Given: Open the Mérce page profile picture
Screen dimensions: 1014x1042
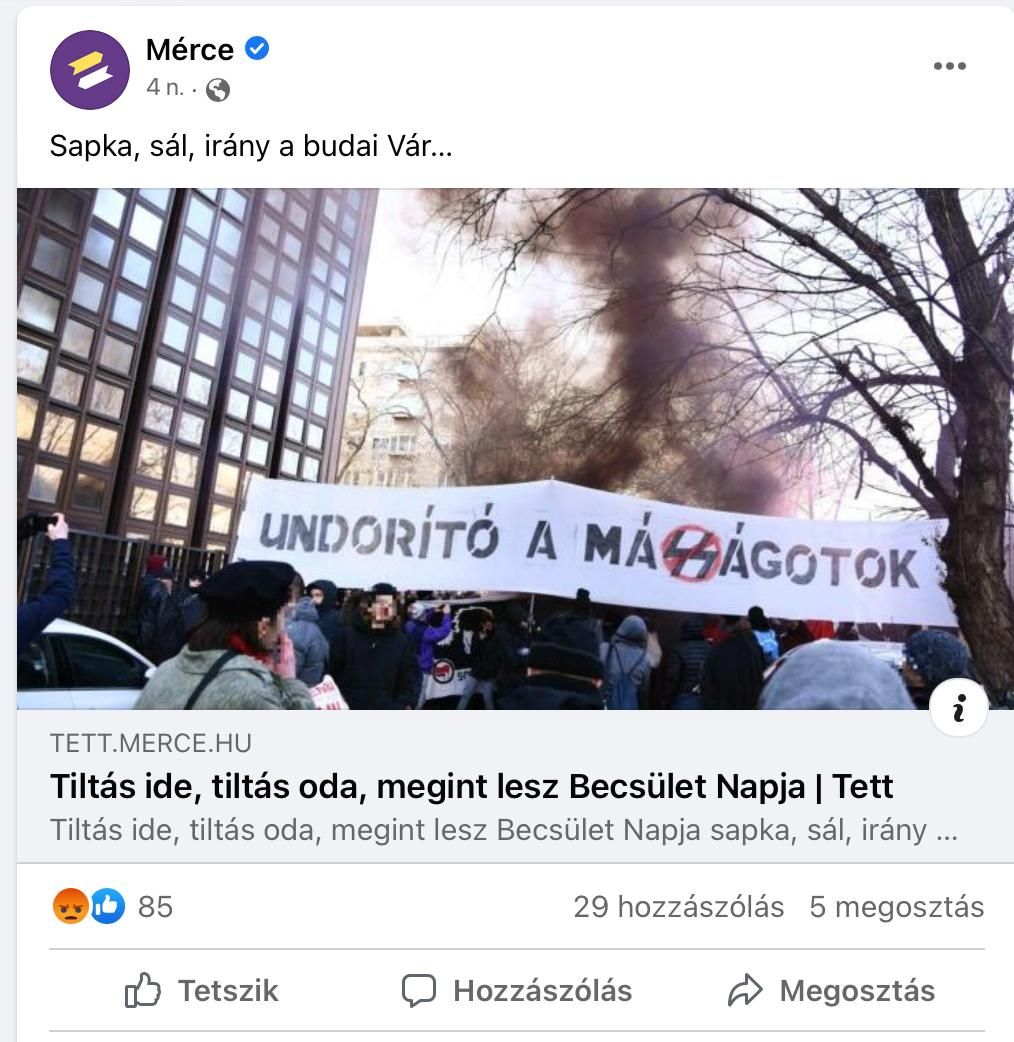Looking at the screenshot, I should tap(90, 70).
